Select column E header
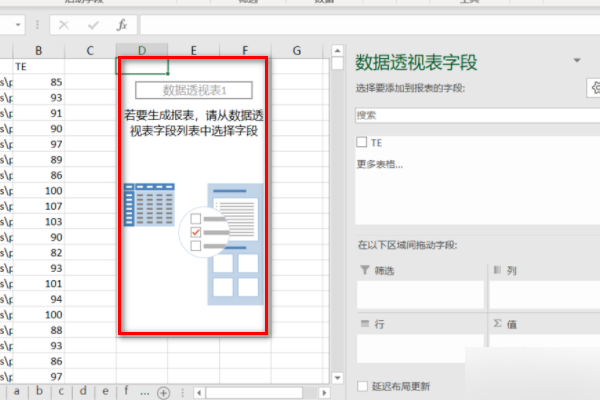Screen dimensions: 600x400 pyautogui.click(x=194, y=51)
